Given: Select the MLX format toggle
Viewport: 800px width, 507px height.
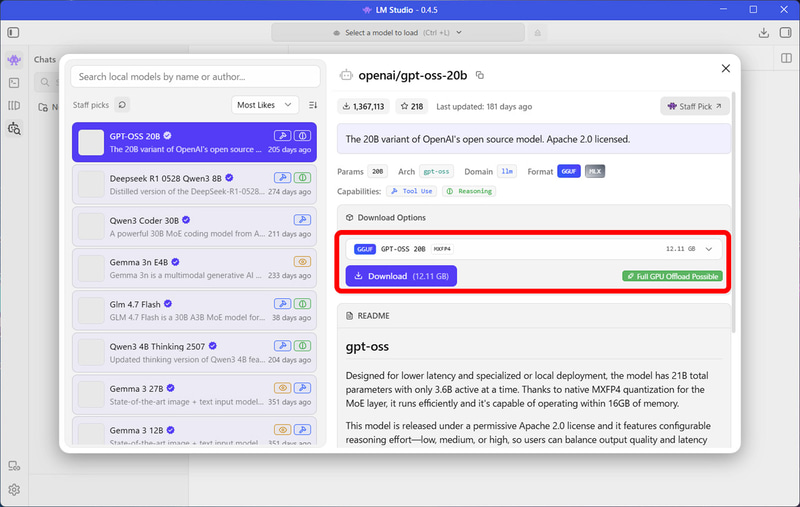Looking at the screenshot, I should pyautogui.click(x=595, y=171).
